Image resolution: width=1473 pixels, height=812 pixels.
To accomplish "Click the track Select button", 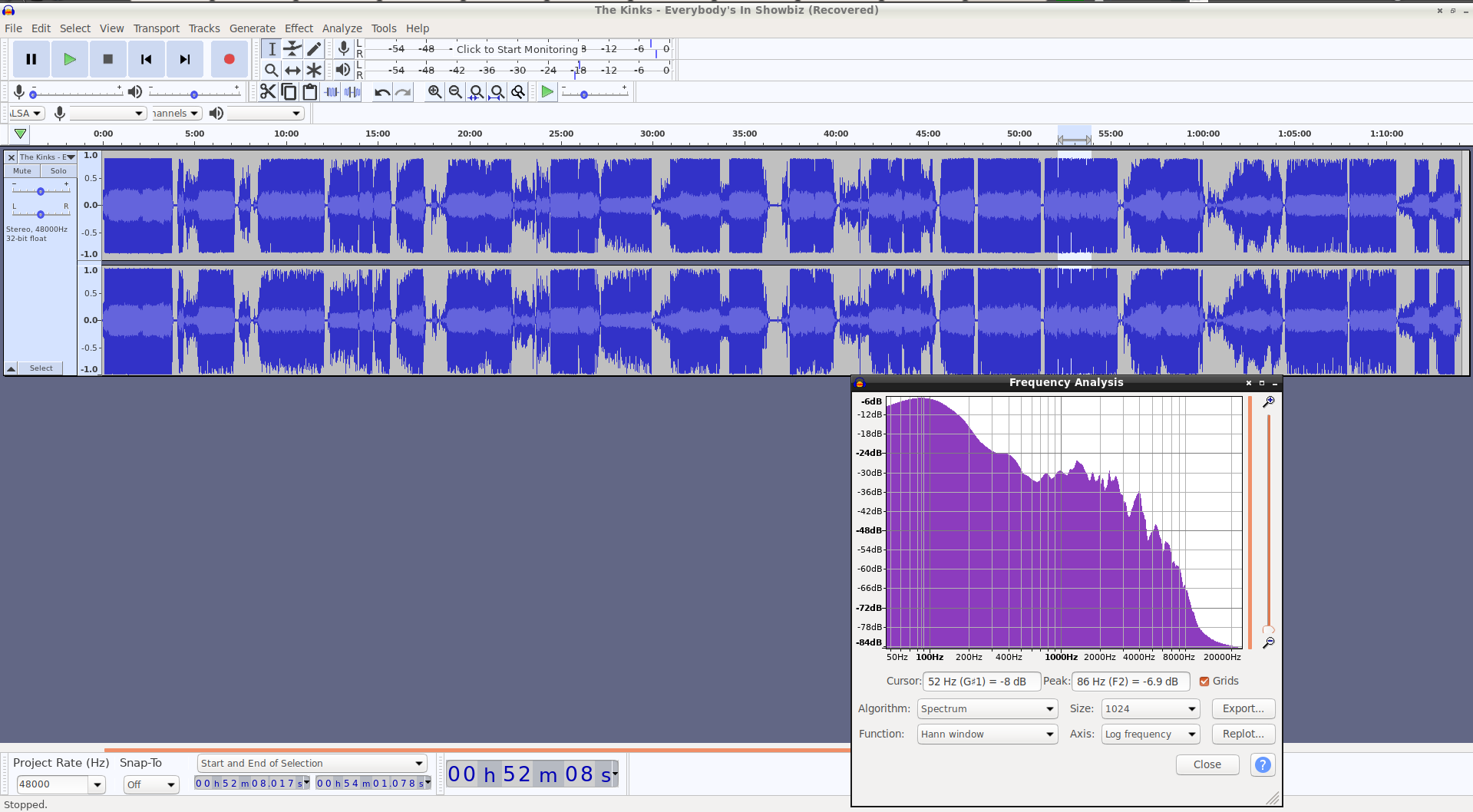I will (41, 368).
